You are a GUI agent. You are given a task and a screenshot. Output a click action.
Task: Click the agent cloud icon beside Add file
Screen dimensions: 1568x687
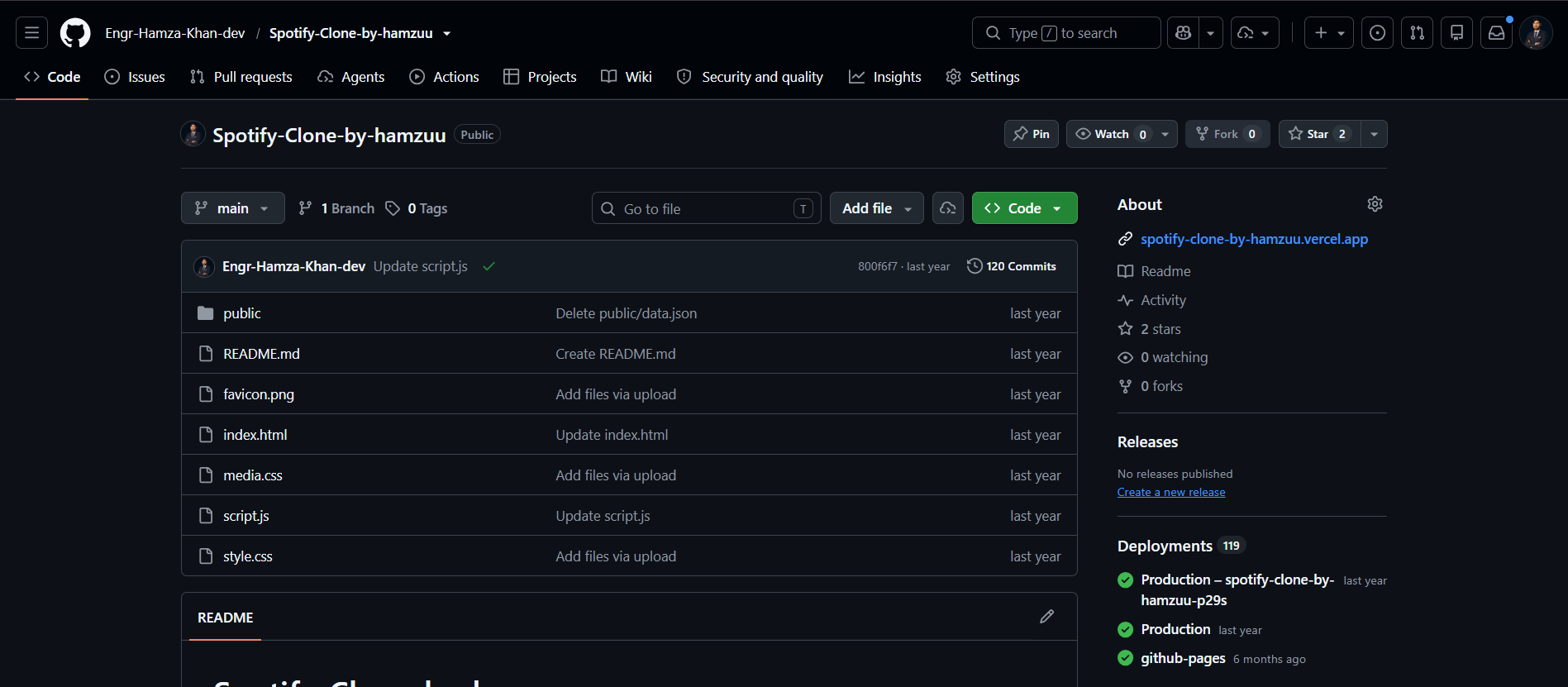click(x=948, y=208)
